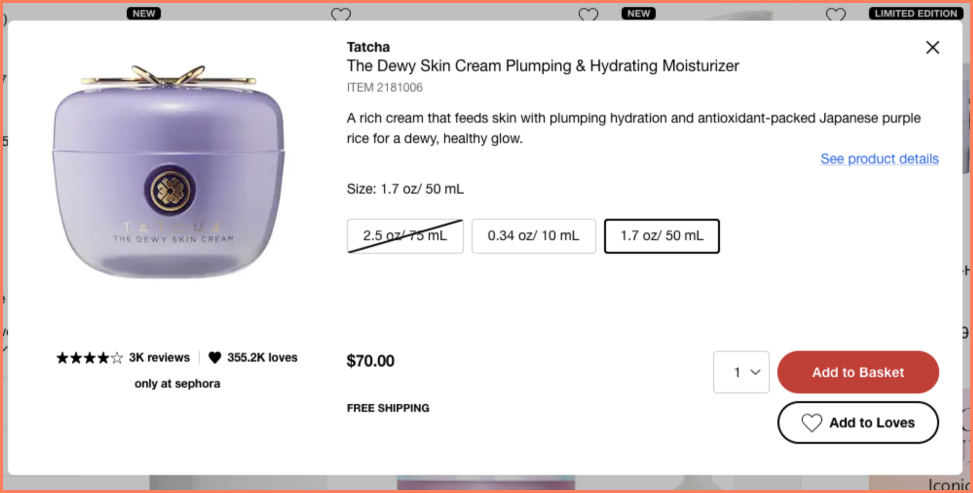Open the 3K reviews link
This screenshot has height=493, width=973.
pos(159,357)
